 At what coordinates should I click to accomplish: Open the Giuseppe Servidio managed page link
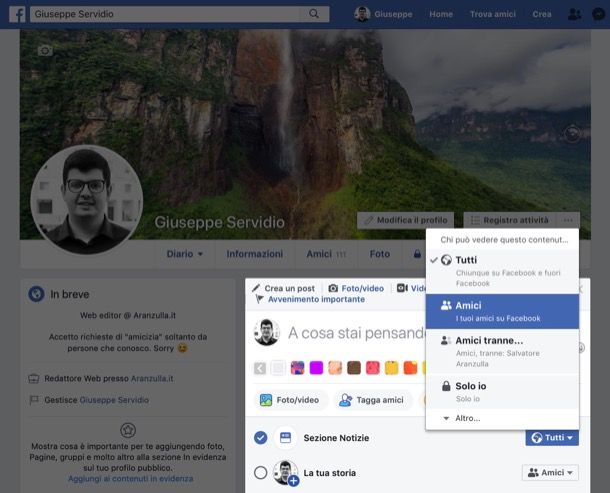114,400
